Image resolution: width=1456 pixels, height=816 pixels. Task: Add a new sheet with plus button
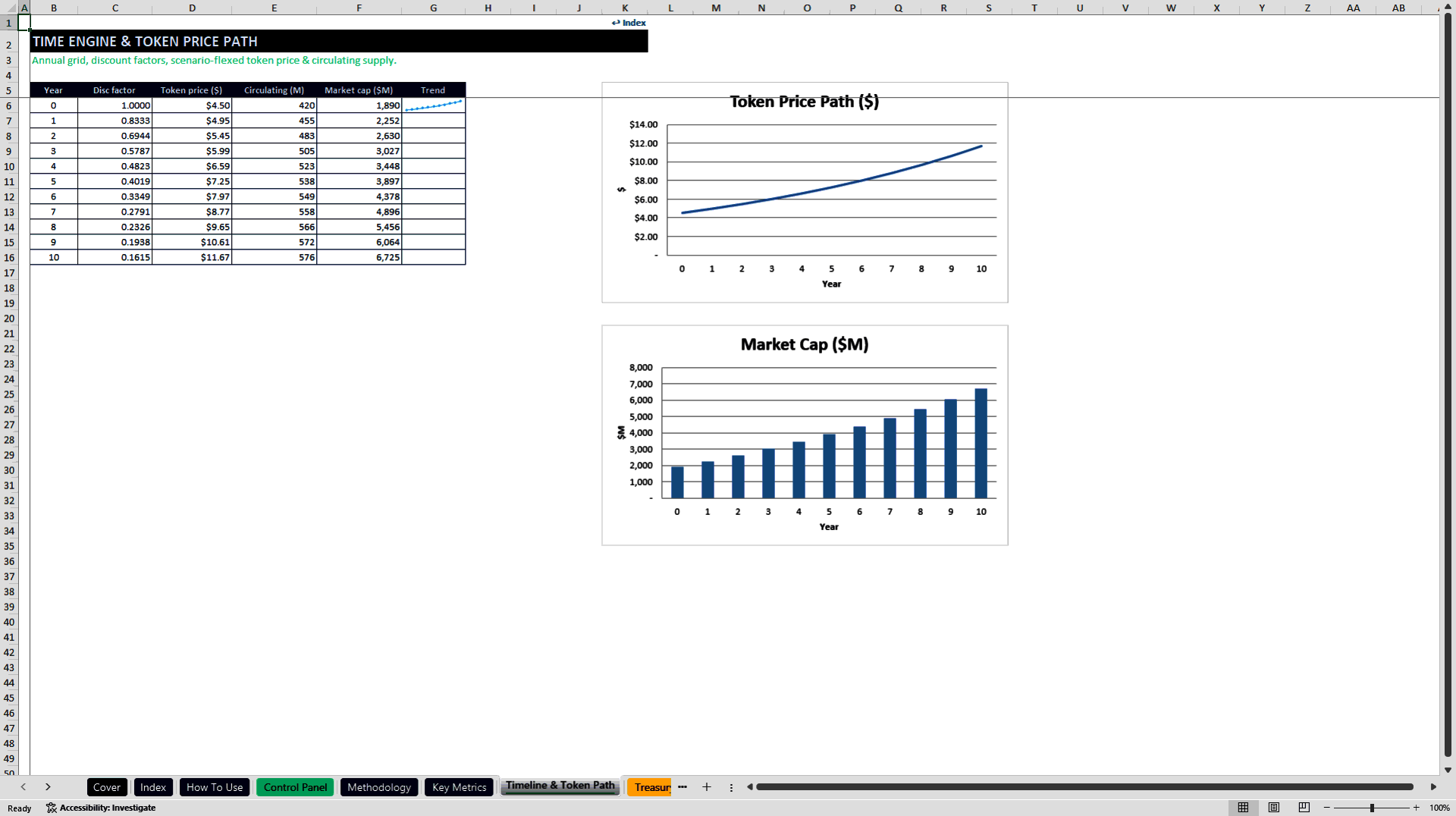click(707, 787)
